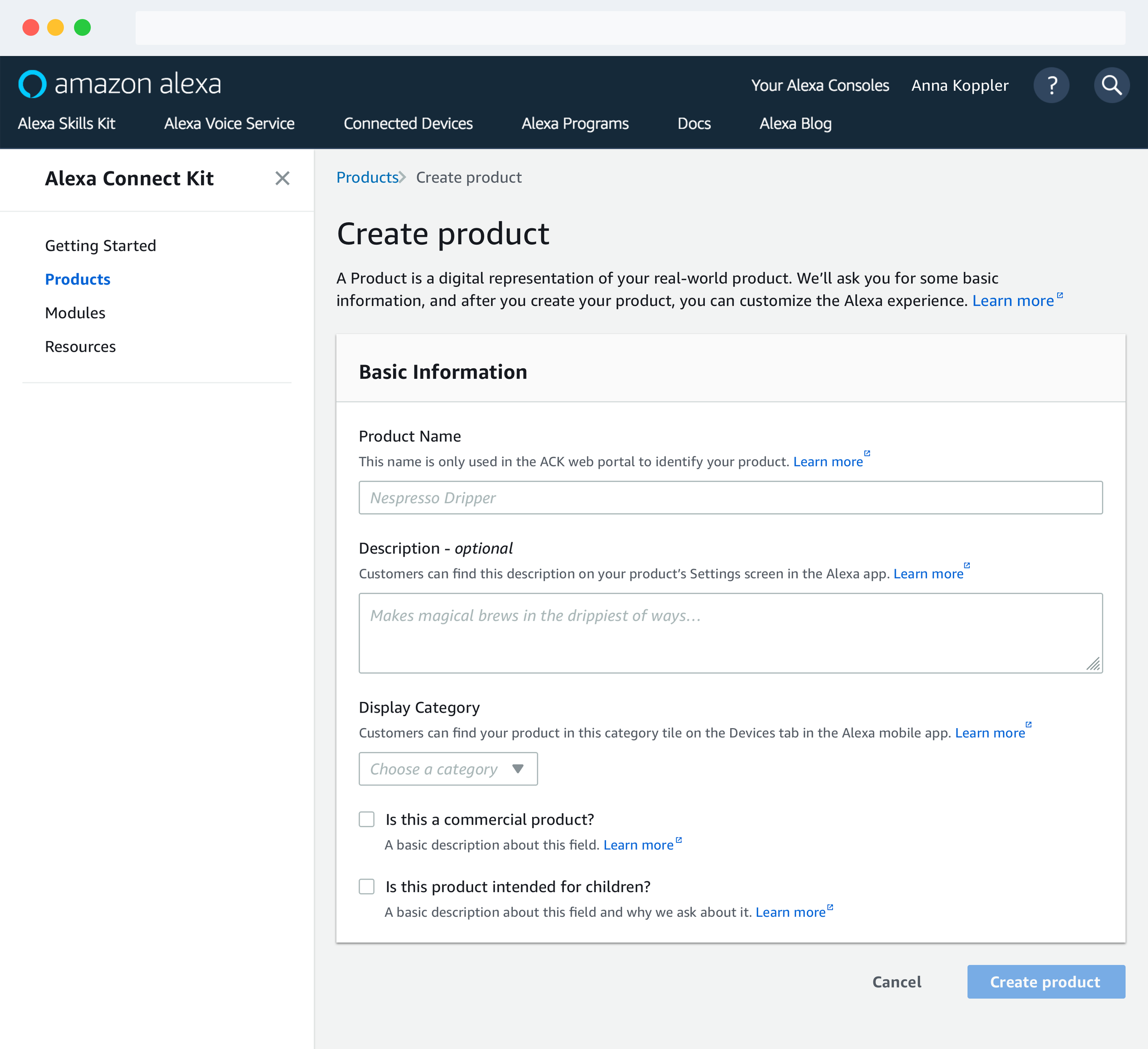Click the Products breadcrumb link

(x=367, y=178)
